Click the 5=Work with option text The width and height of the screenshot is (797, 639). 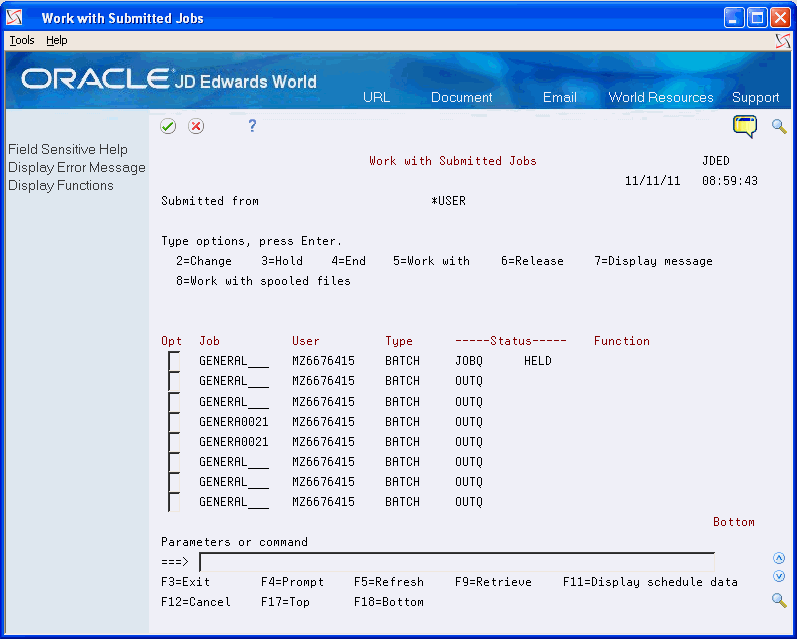(431, 261)
